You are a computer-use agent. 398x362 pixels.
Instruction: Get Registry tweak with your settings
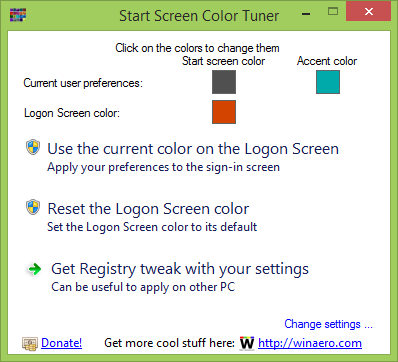point(180,269)
